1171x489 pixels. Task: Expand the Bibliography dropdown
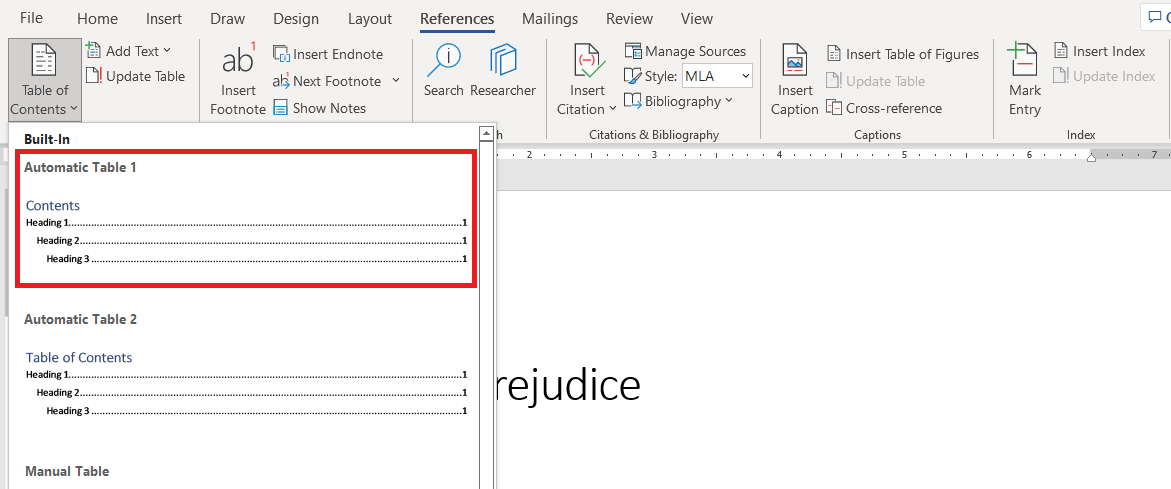point(678,101)
